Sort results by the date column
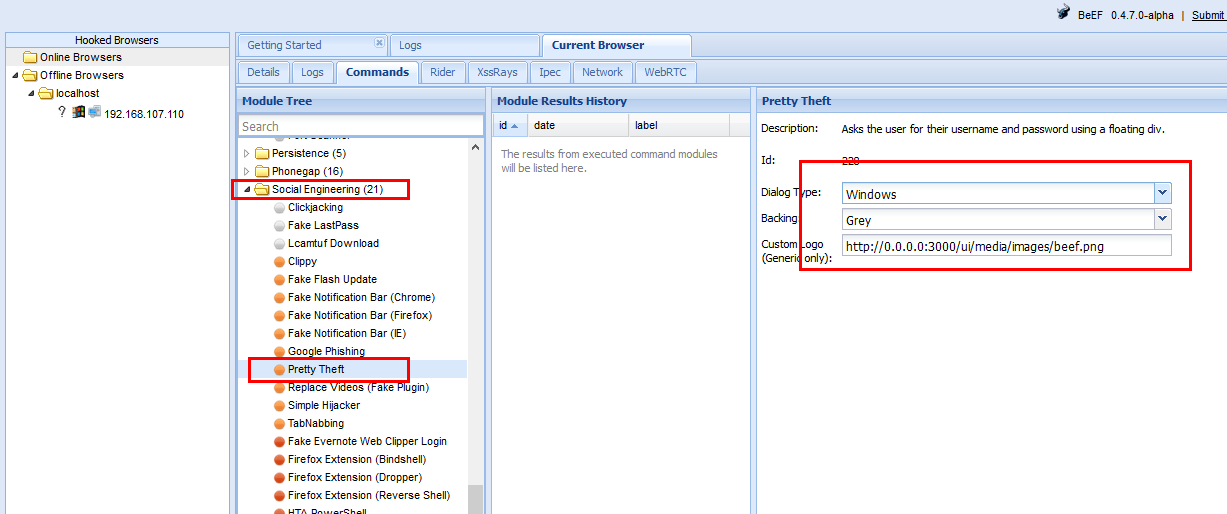This screenshot has height=514, width=1227. click(579, 125)
